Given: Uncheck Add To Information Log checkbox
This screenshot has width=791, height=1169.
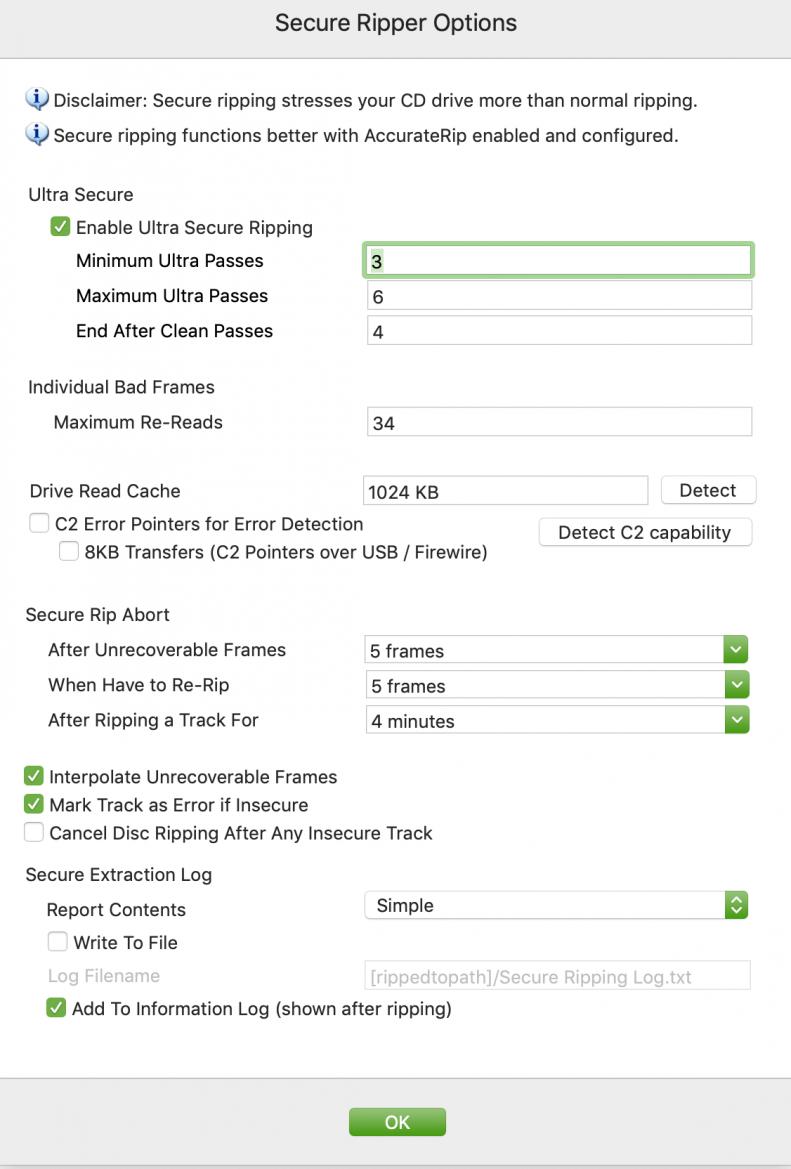Looking at the screenshot, I should pyautogui.click(x=57, y=1008).
